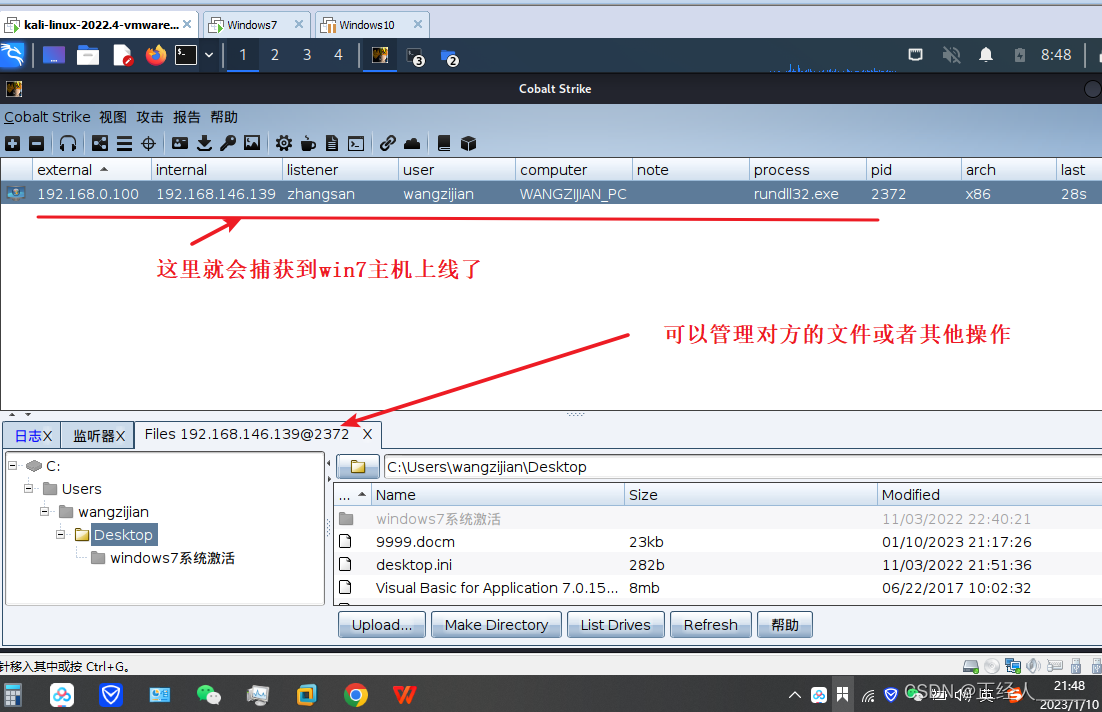1102x712 pixels.
Task: Click the Upload... button
Action: [x=382, y=625]
